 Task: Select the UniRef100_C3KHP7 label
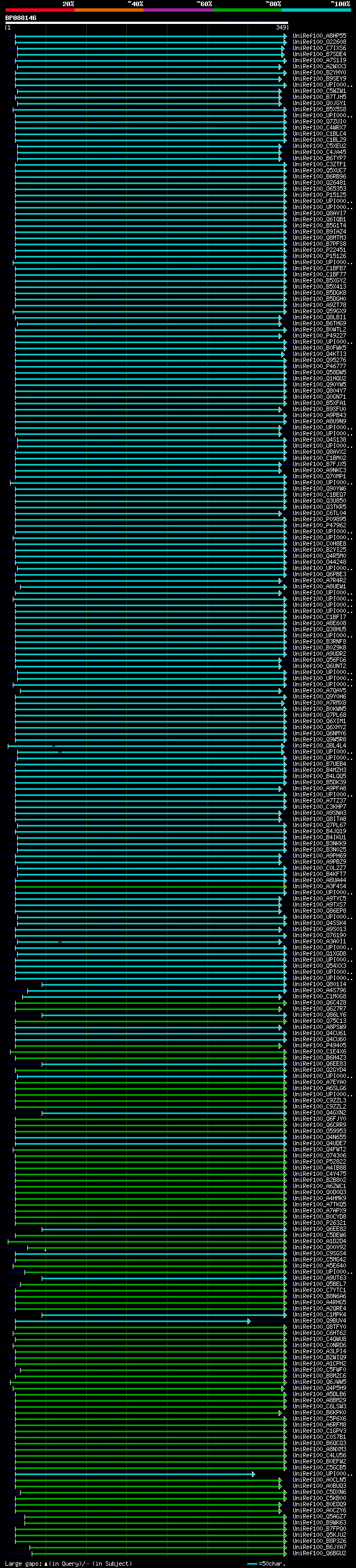tap(319, 807)
